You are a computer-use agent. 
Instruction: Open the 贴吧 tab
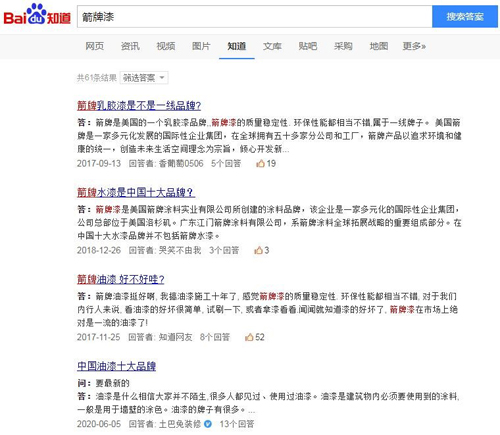click(x=308, y=46)
